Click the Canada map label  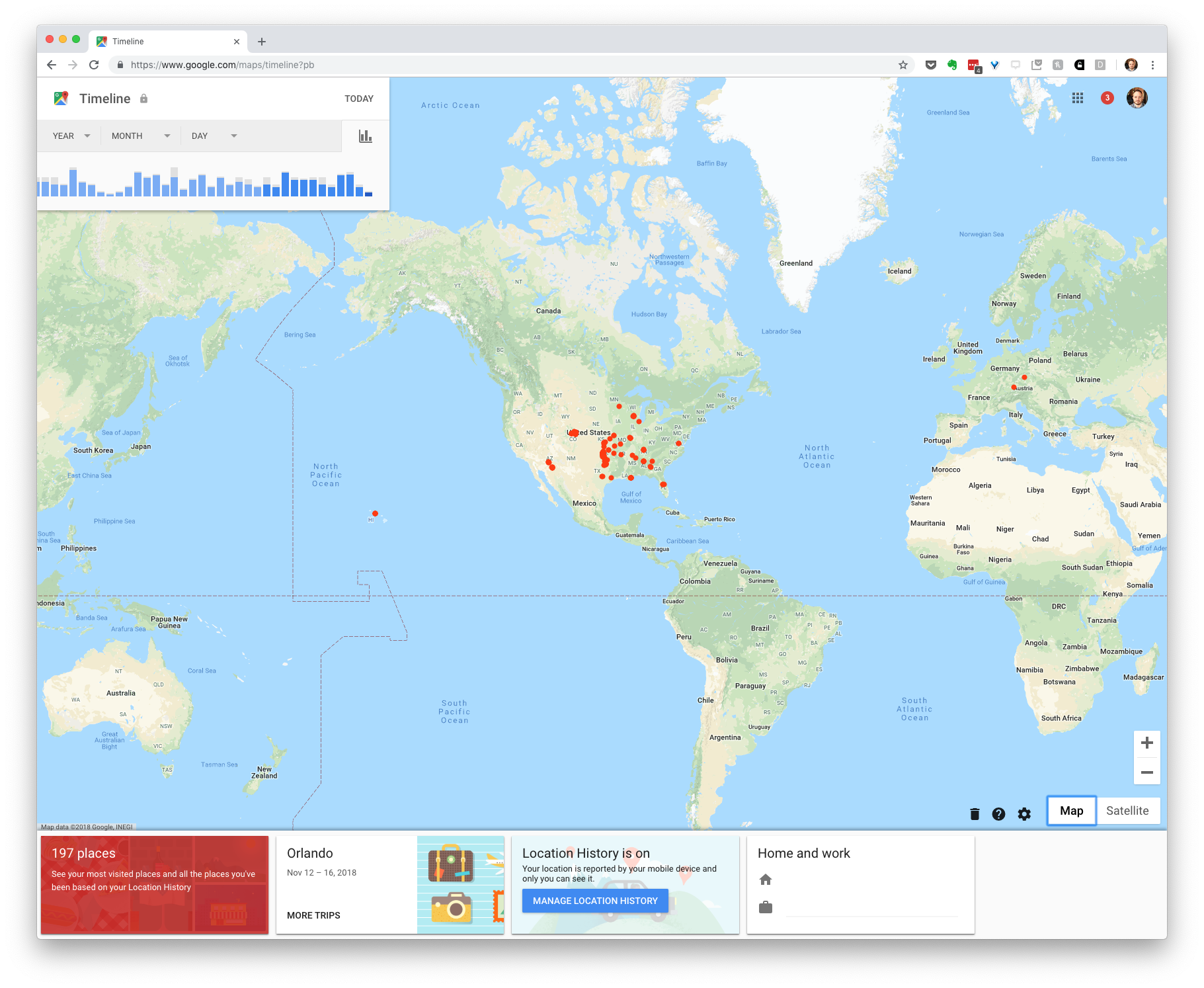point(548,311)
